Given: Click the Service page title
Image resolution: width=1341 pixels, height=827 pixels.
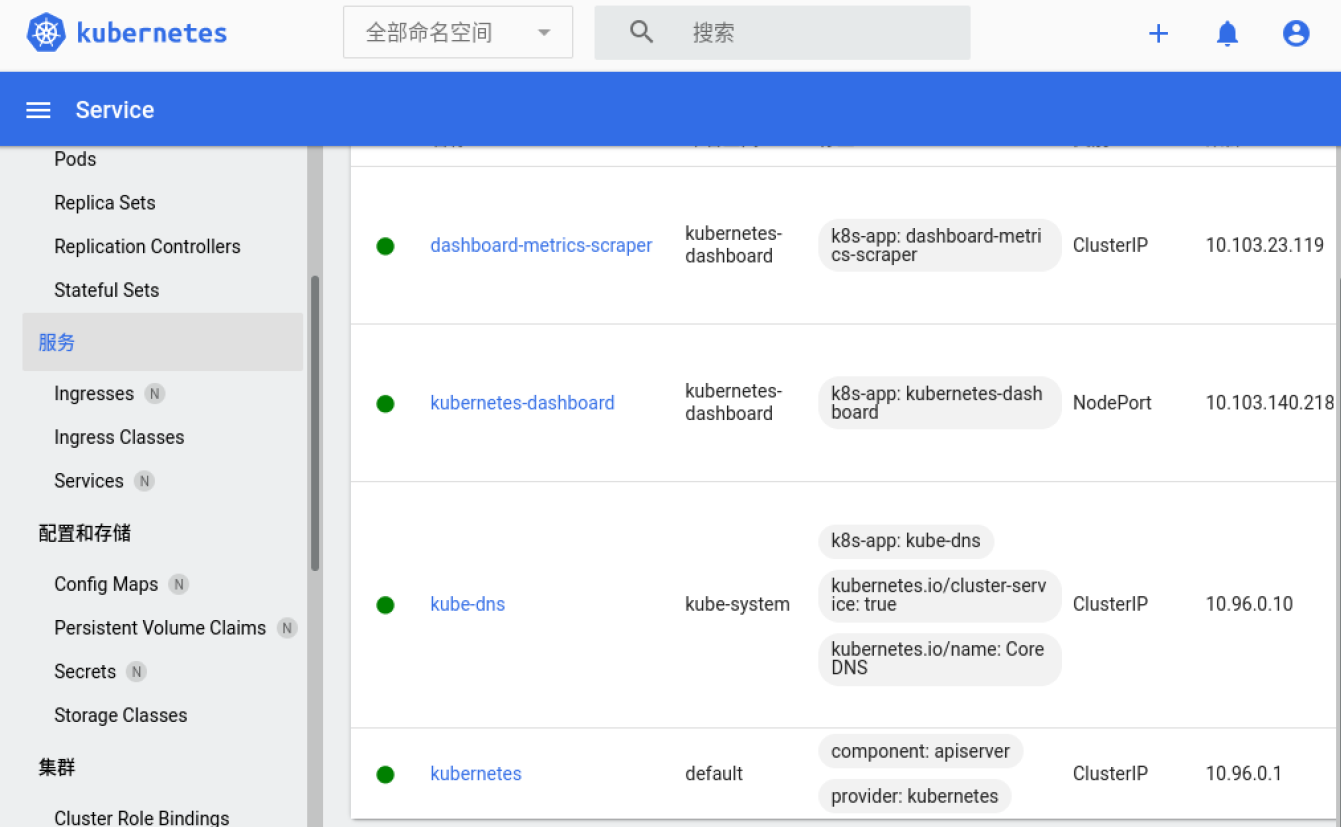Looking at the screenshot, I should [x=115, y=110].
